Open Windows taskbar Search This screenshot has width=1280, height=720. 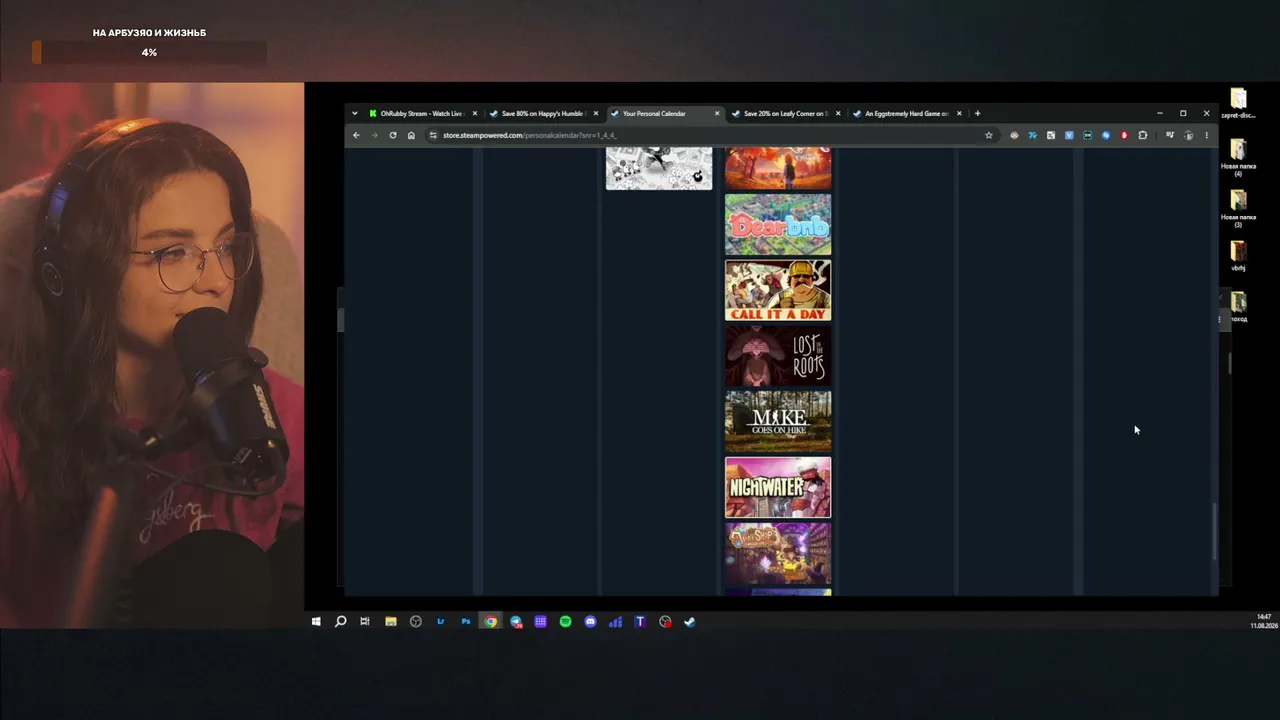pos(340,622)
